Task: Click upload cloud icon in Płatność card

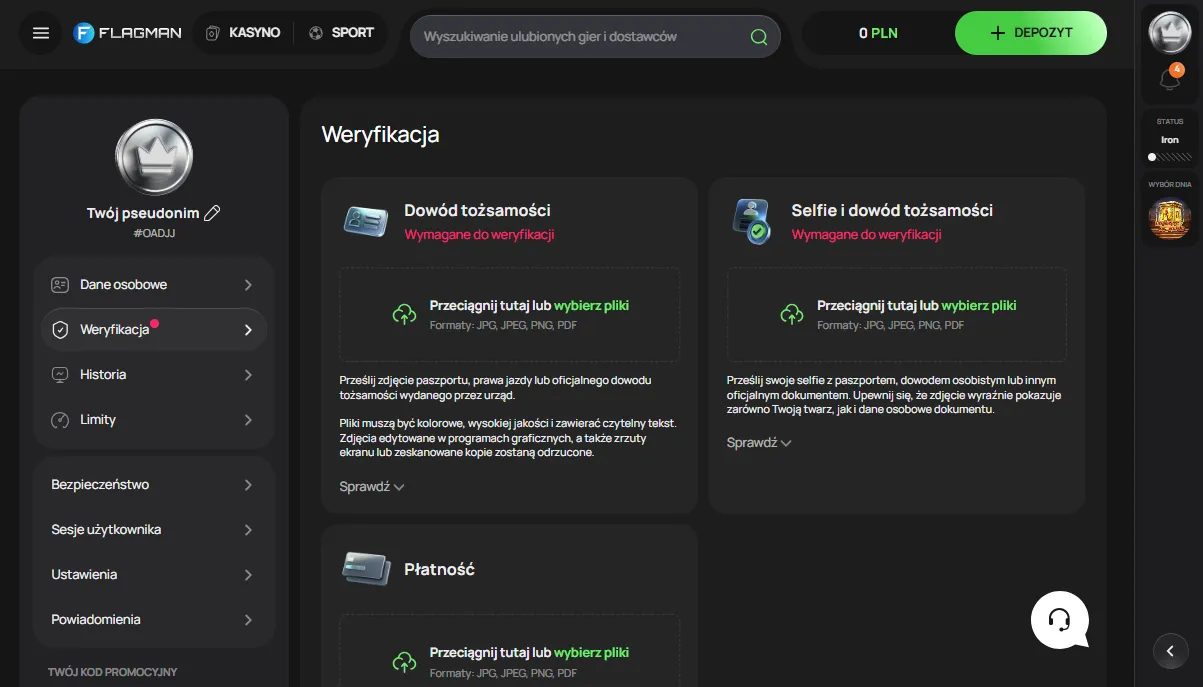Action: pos(404,661)
